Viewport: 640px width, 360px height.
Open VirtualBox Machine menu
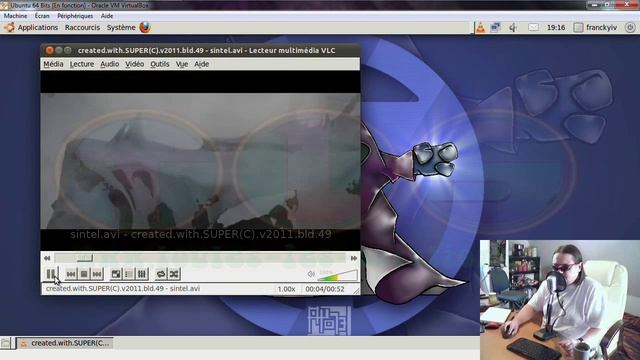16,16
